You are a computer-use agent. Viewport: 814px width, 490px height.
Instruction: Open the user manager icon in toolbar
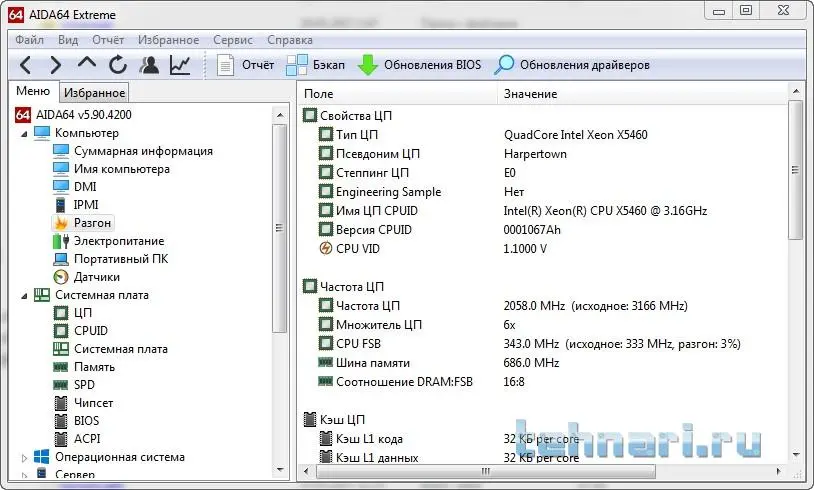point(149,66)
